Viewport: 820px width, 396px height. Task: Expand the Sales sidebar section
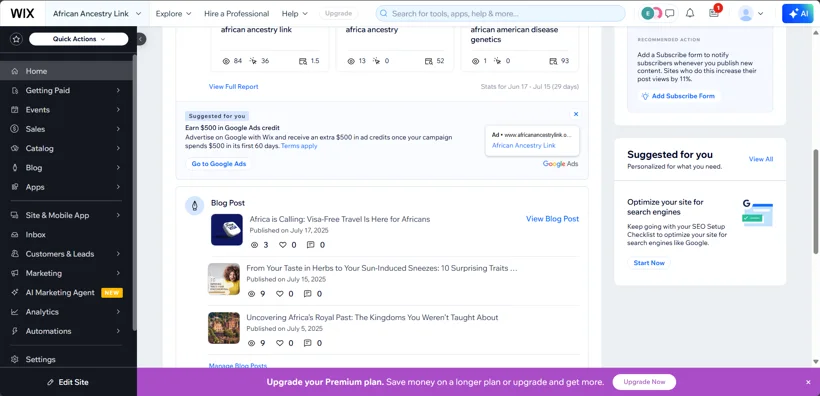click(x=66, y=129)
